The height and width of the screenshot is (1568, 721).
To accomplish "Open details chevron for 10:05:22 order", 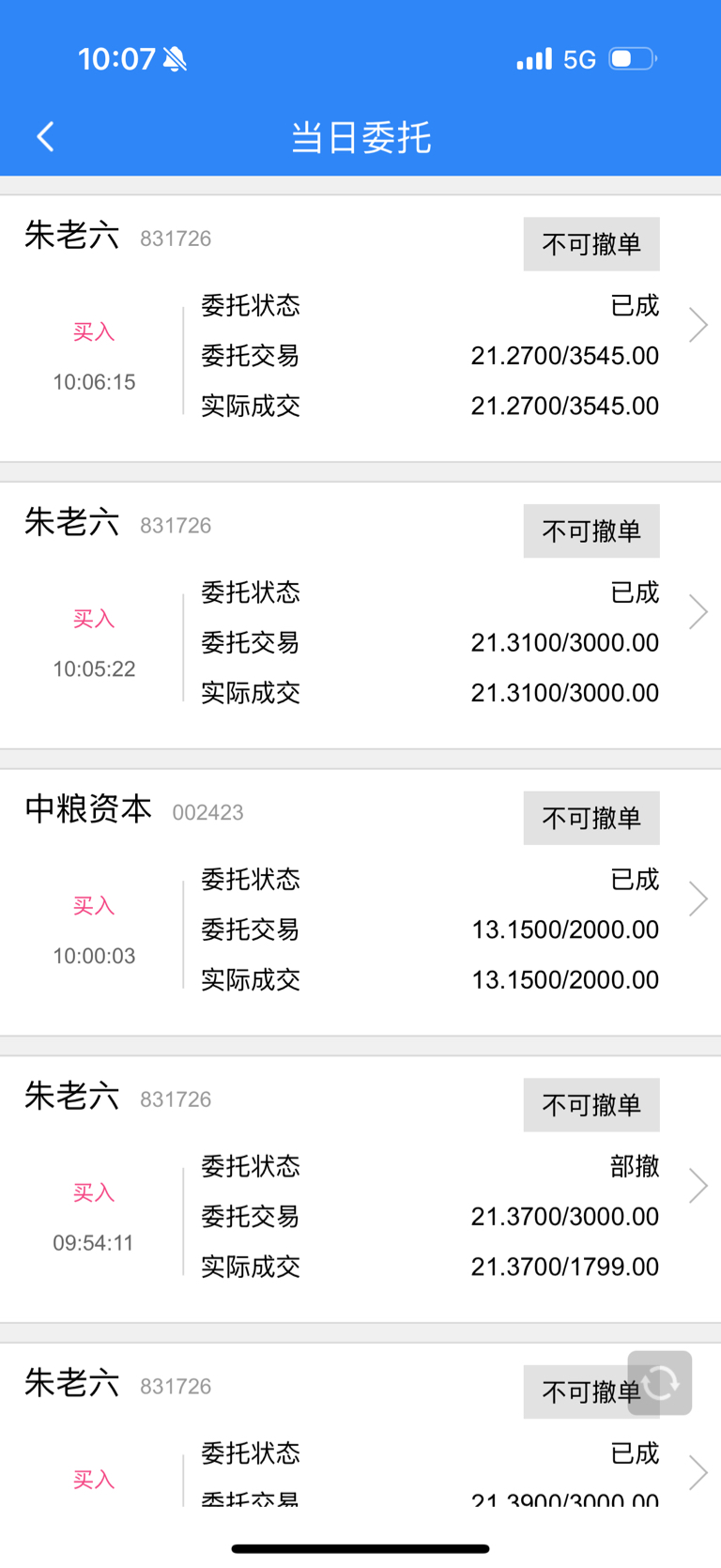I will coord(698,612).
